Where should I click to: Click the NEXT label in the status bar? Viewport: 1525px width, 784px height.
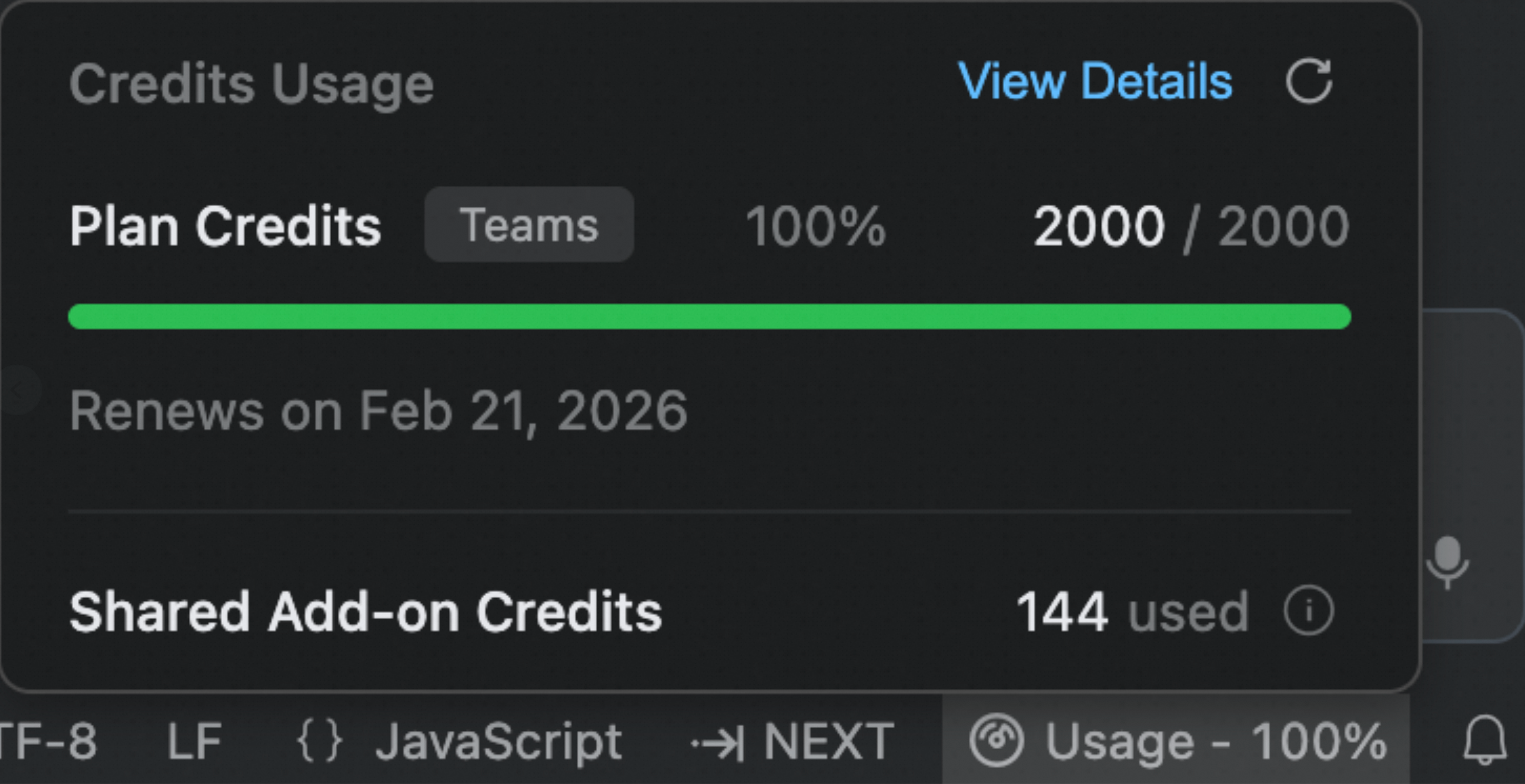[829, 741]
